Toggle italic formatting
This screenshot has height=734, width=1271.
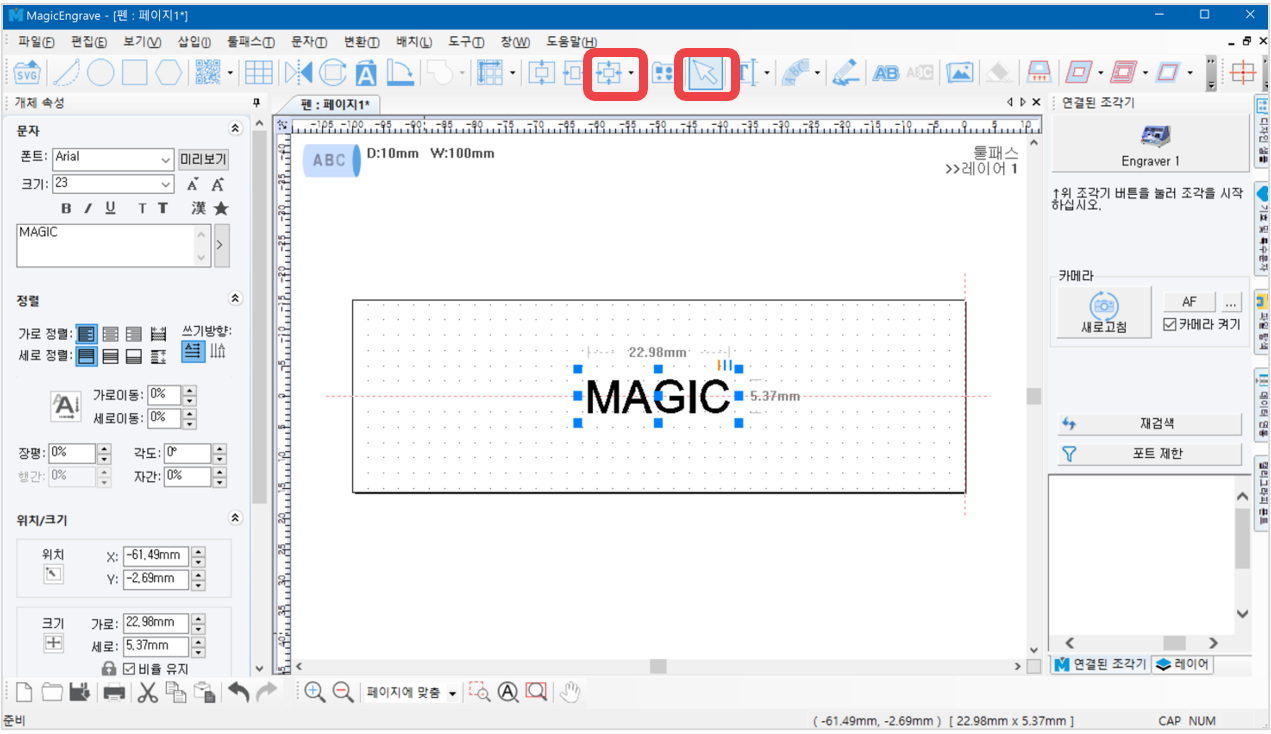(87, 208)
